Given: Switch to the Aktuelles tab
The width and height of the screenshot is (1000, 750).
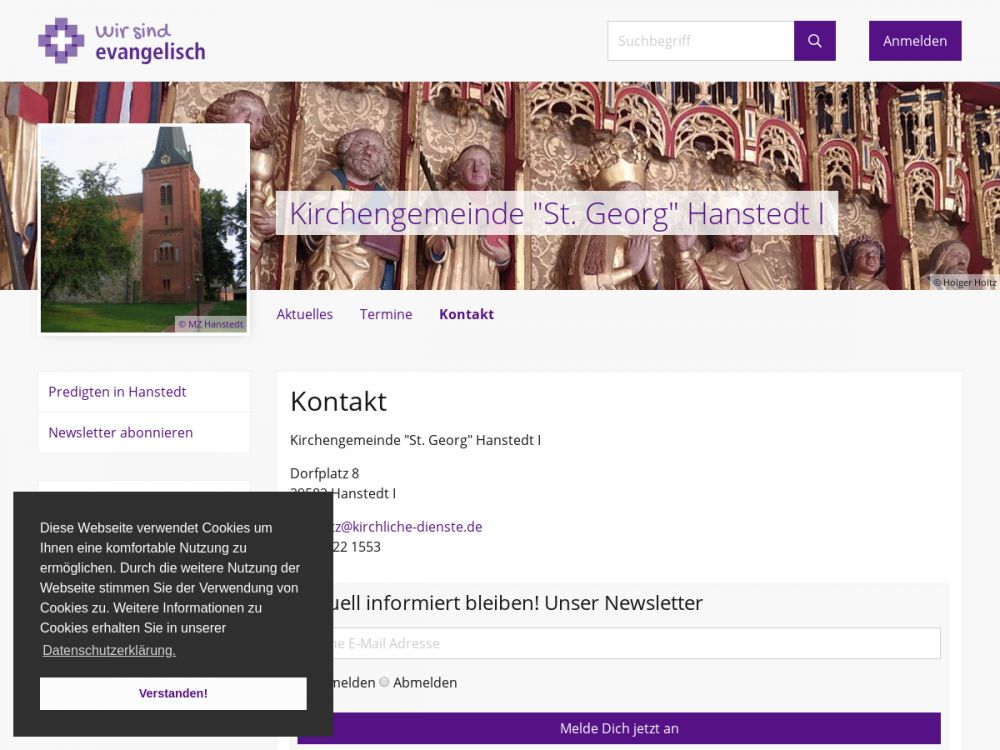Looking at the screenshot, I should pos(304,314).
